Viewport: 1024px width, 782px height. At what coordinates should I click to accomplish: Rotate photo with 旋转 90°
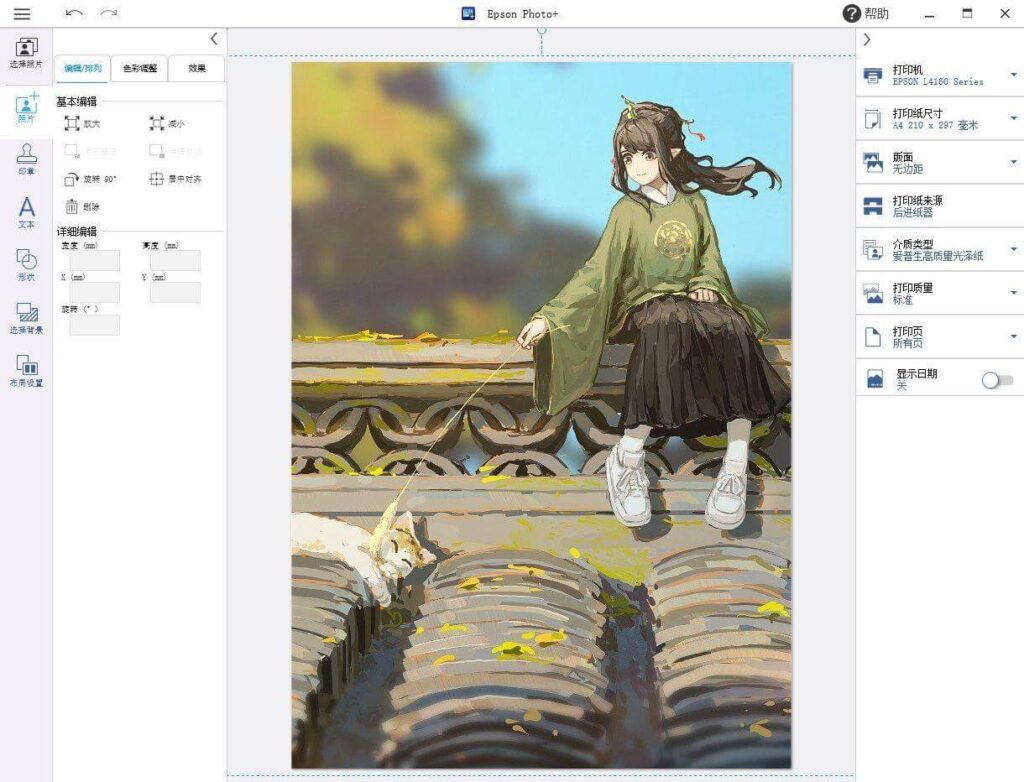[x=90, y=179]
